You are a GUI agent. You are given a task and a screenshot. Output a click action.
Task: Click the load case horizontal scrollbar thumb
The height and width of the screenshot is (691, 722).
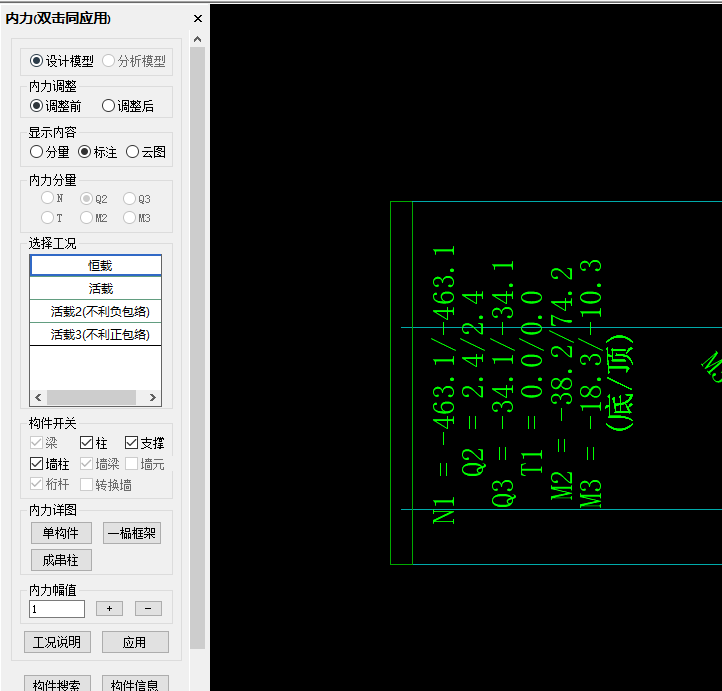[x=91, y=397]
